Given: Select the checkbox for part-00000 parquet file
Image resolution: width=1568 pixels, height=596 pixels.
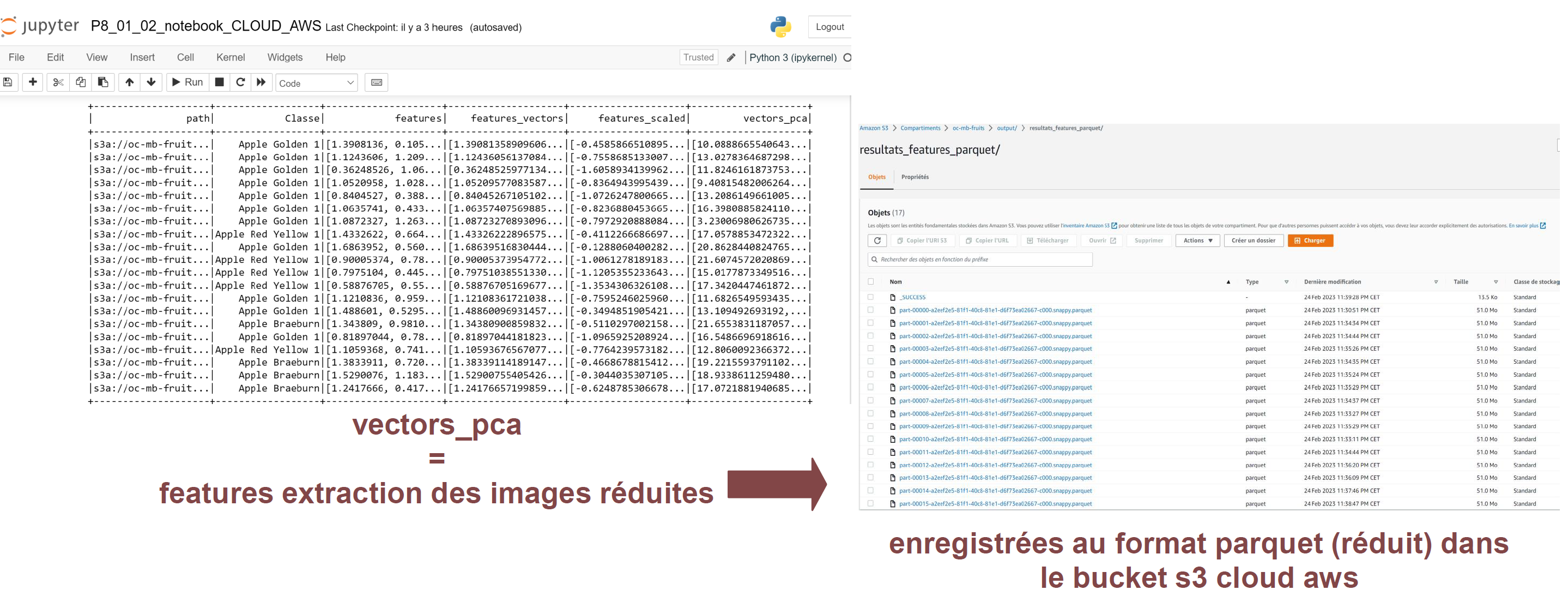Looking at the screenshot, I should coord(870,310).
